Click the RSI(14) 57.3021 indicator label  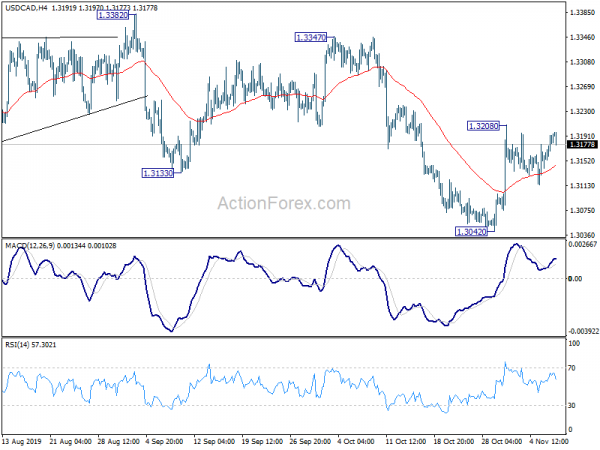(x=31, y=345)
